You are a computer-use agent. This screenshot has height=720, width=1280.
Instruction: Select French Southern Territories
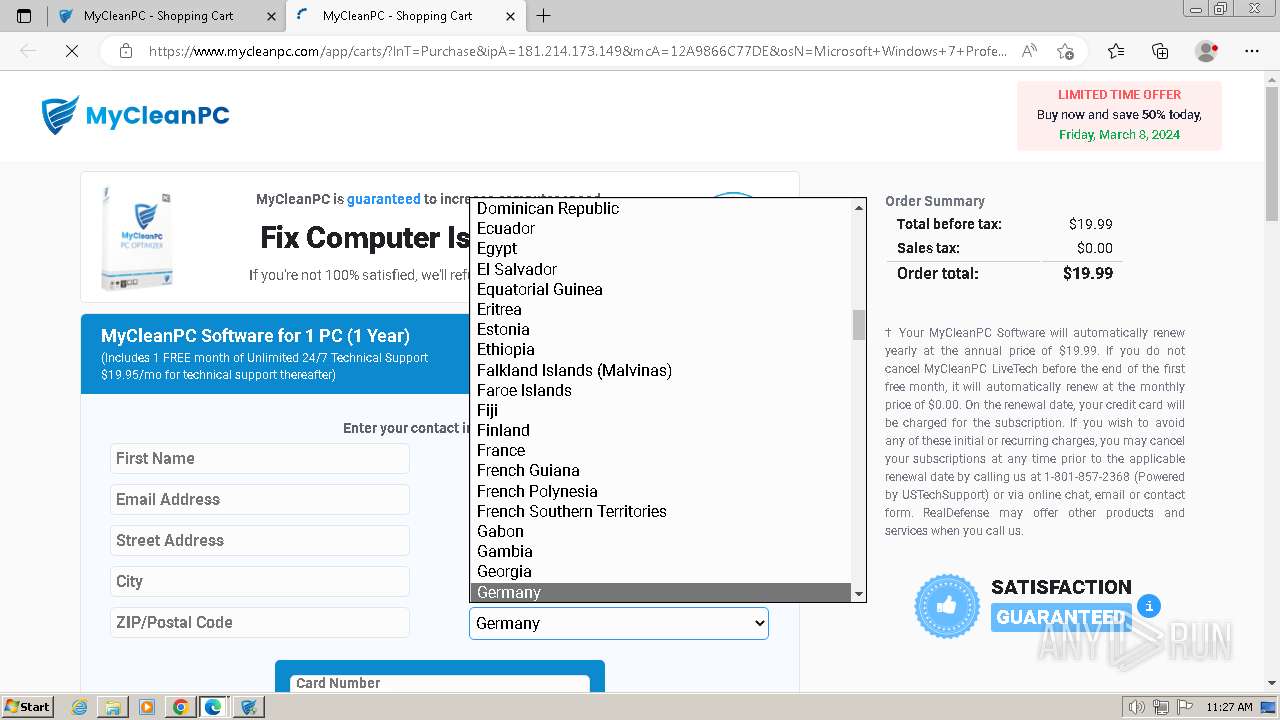(x=660, y=511)
